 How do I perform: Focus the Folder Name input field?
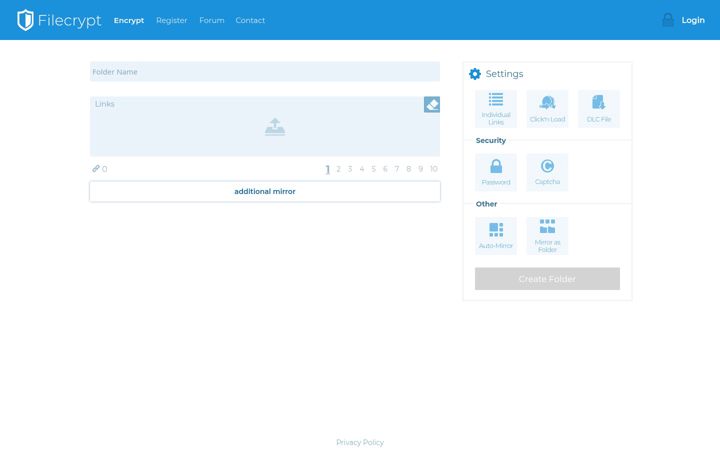tap(265, 72)
